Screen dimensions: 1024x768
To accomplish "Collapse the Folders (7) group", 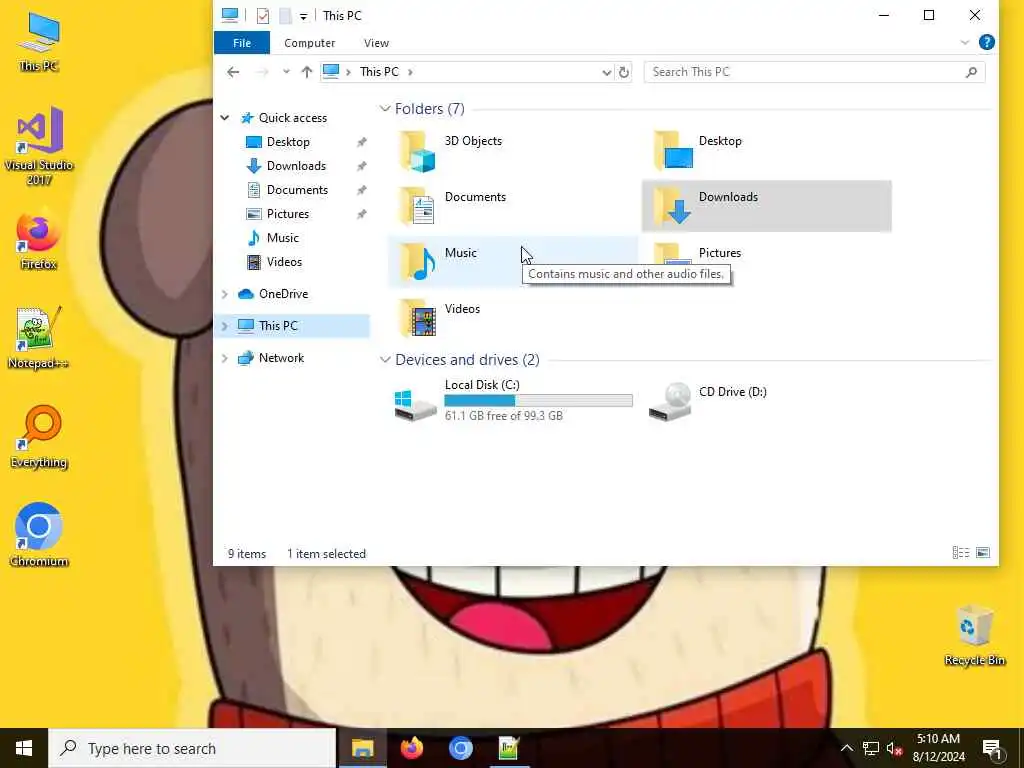I will [385, 109].
